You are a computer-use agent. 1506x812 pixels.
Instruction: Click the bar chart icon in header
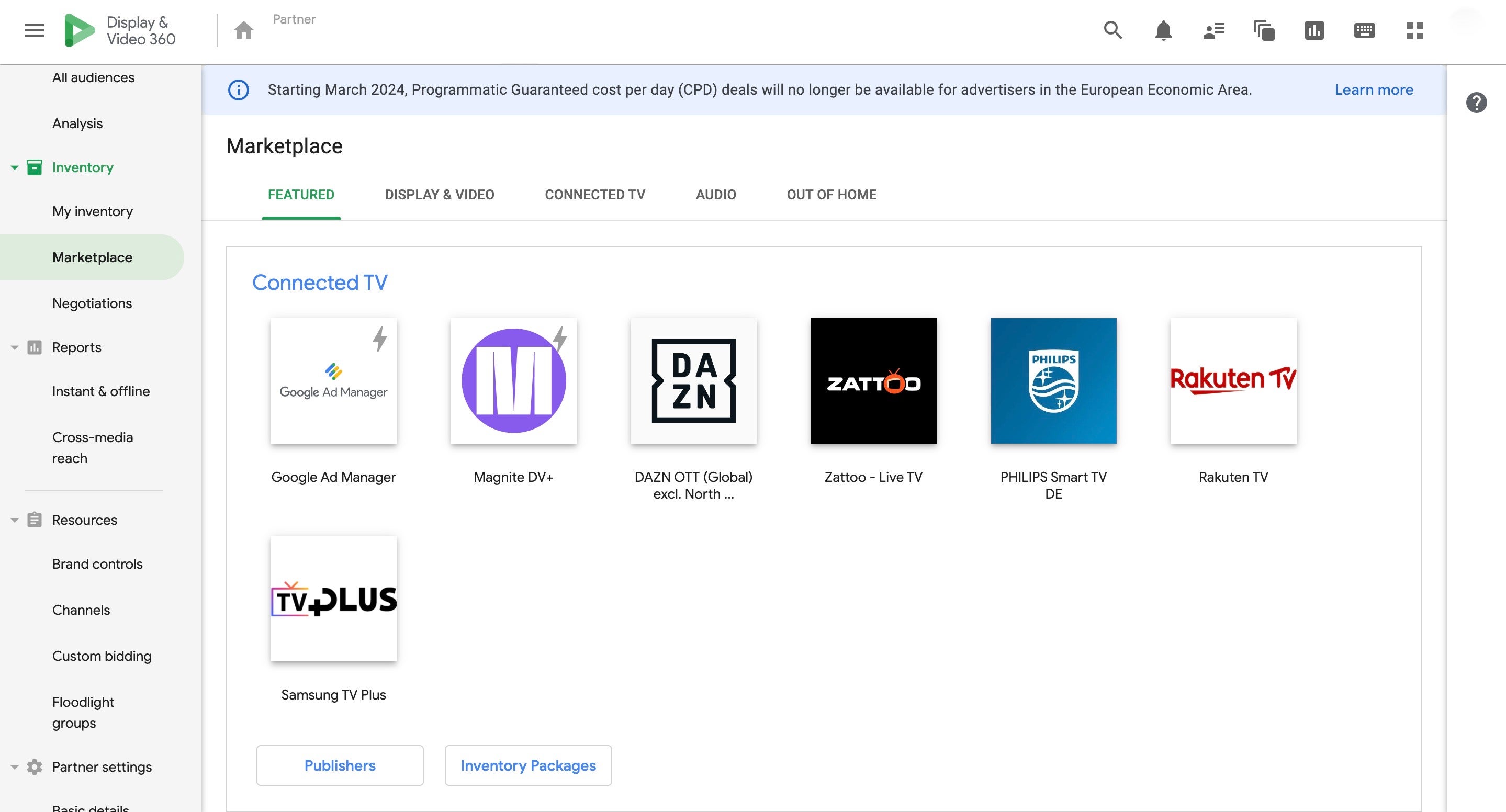coord(1313,30)
